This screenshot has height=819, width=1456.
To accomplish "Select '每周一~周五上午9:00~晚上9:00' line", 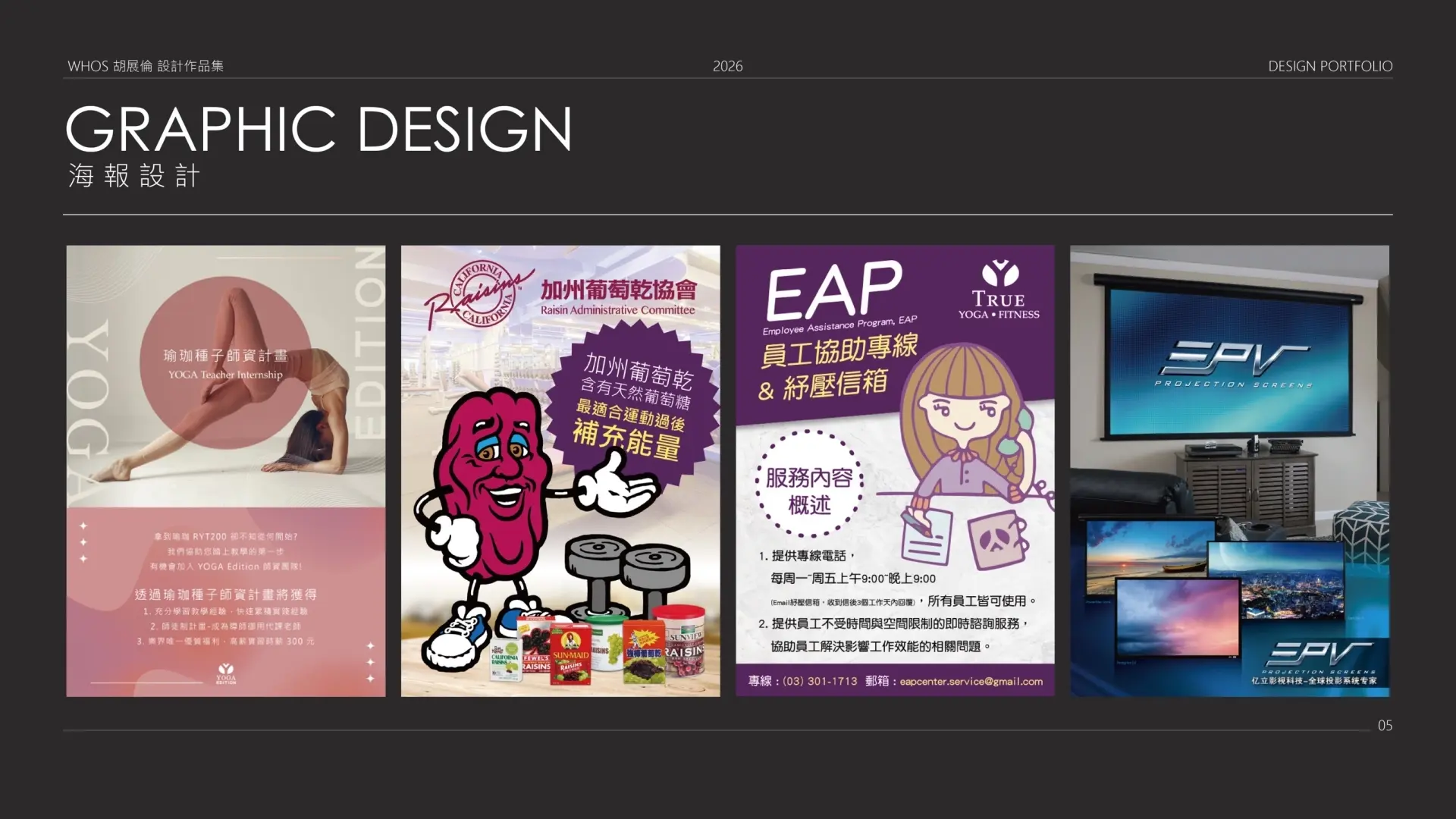I will click(853, 579).
